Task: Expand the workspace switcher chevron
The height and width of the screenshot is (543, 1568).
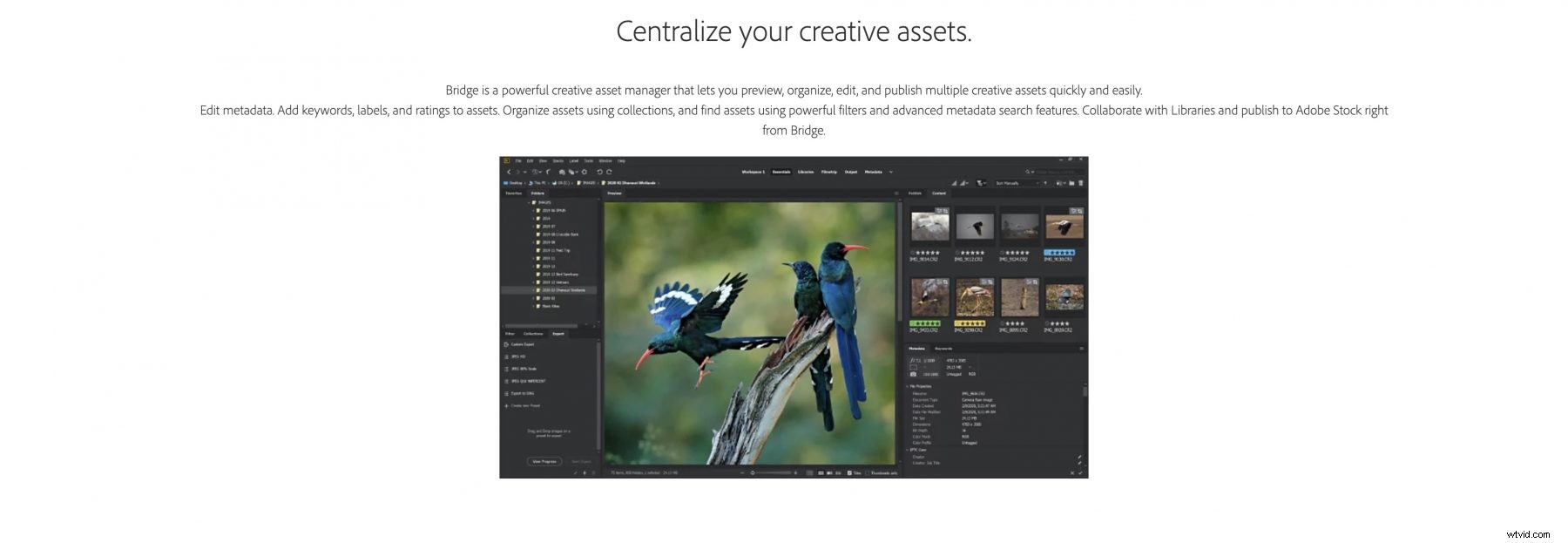Action: 890,172
